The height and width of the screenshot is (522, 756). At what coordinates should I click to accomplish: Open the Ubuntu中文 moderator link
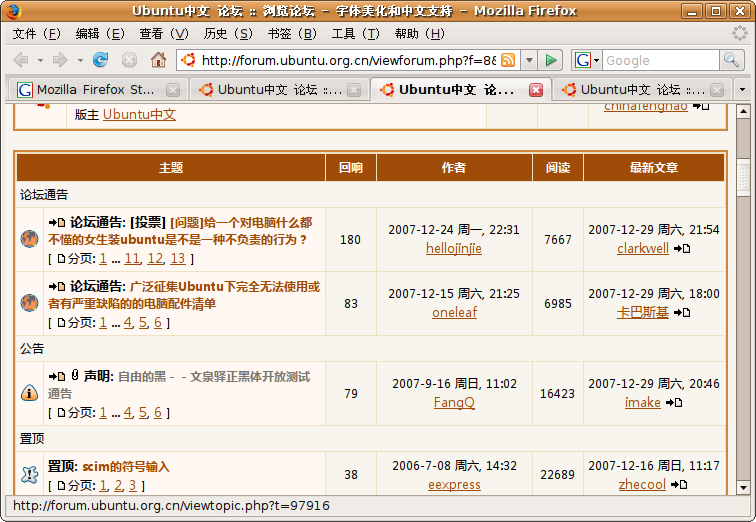click(x=139, y=114)
